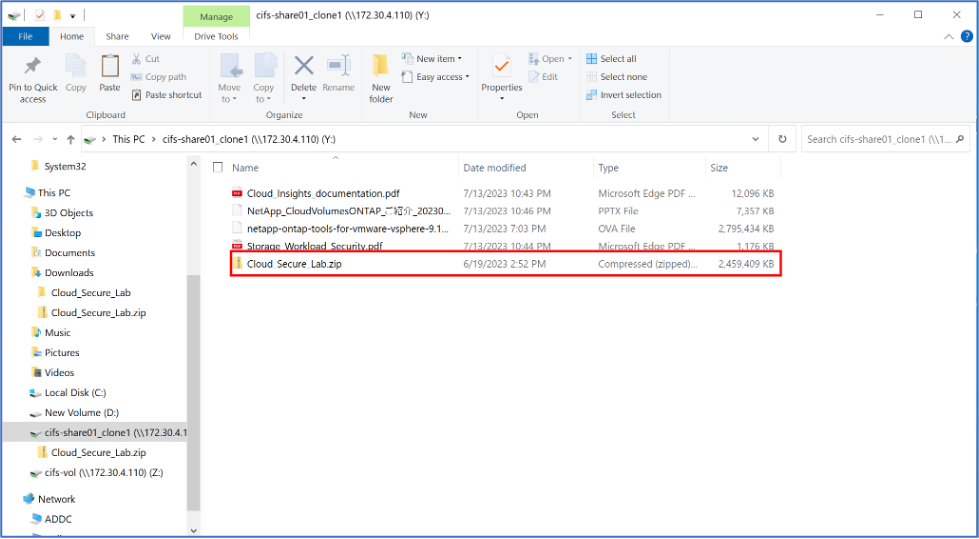This screenshot has height=539, width=979.
Task: Open Documents in navigation pane
Action: point(70,252)
